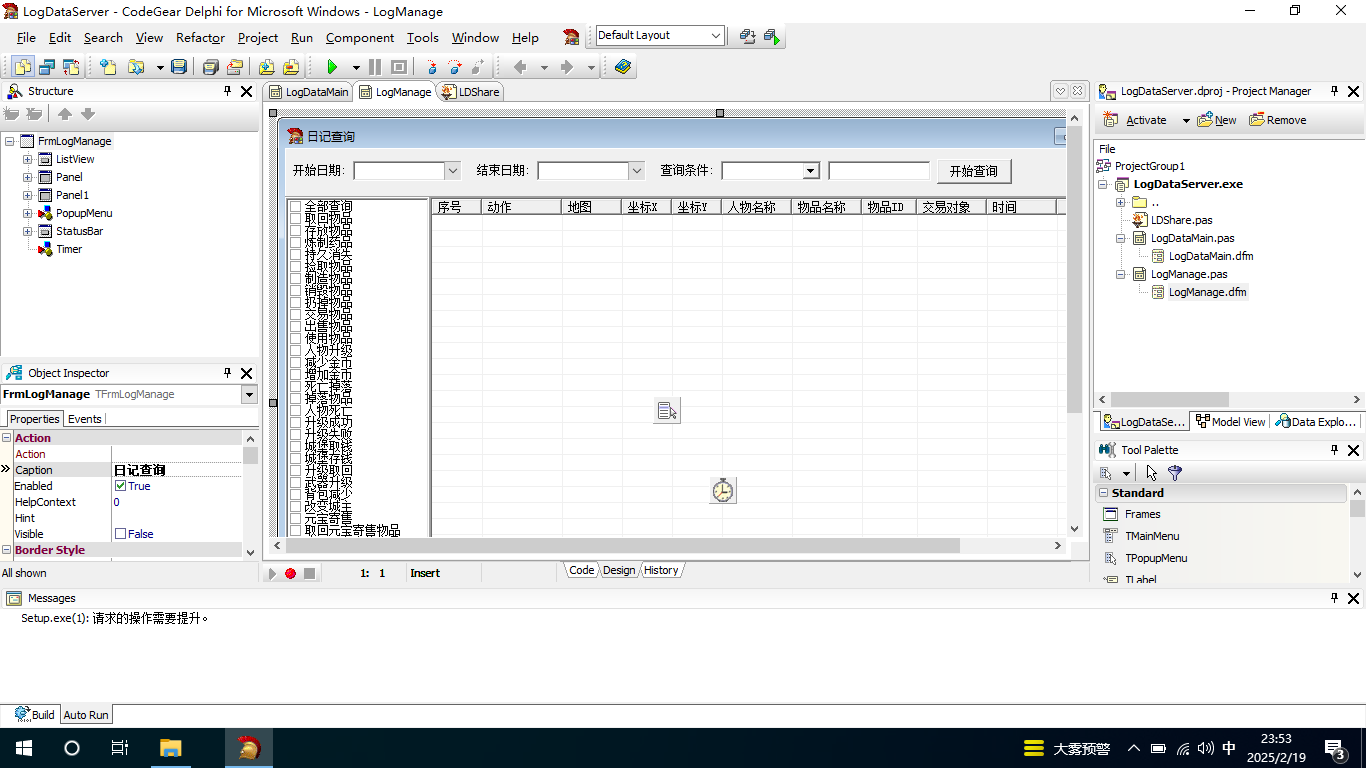Select LDShare.pas in Project Manager
This screenshot has width=1366, height=768.
pyautogui.click(x=1181, y=220)
